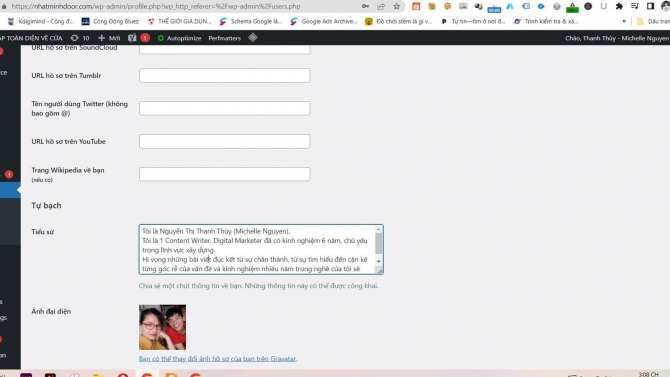Open the red calendar extension icon

click(x=416, y=6)
